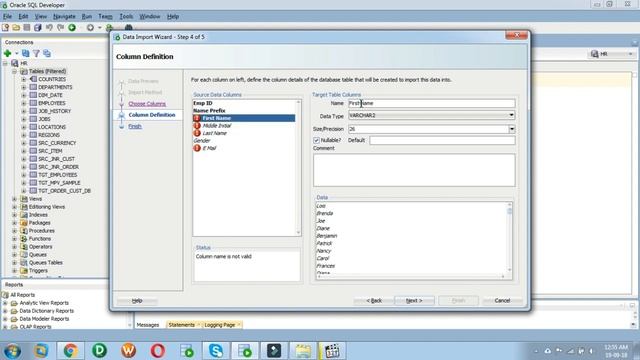
Task: Click the Chrome icon in taskbar
Action: click(x=70, y=351)
